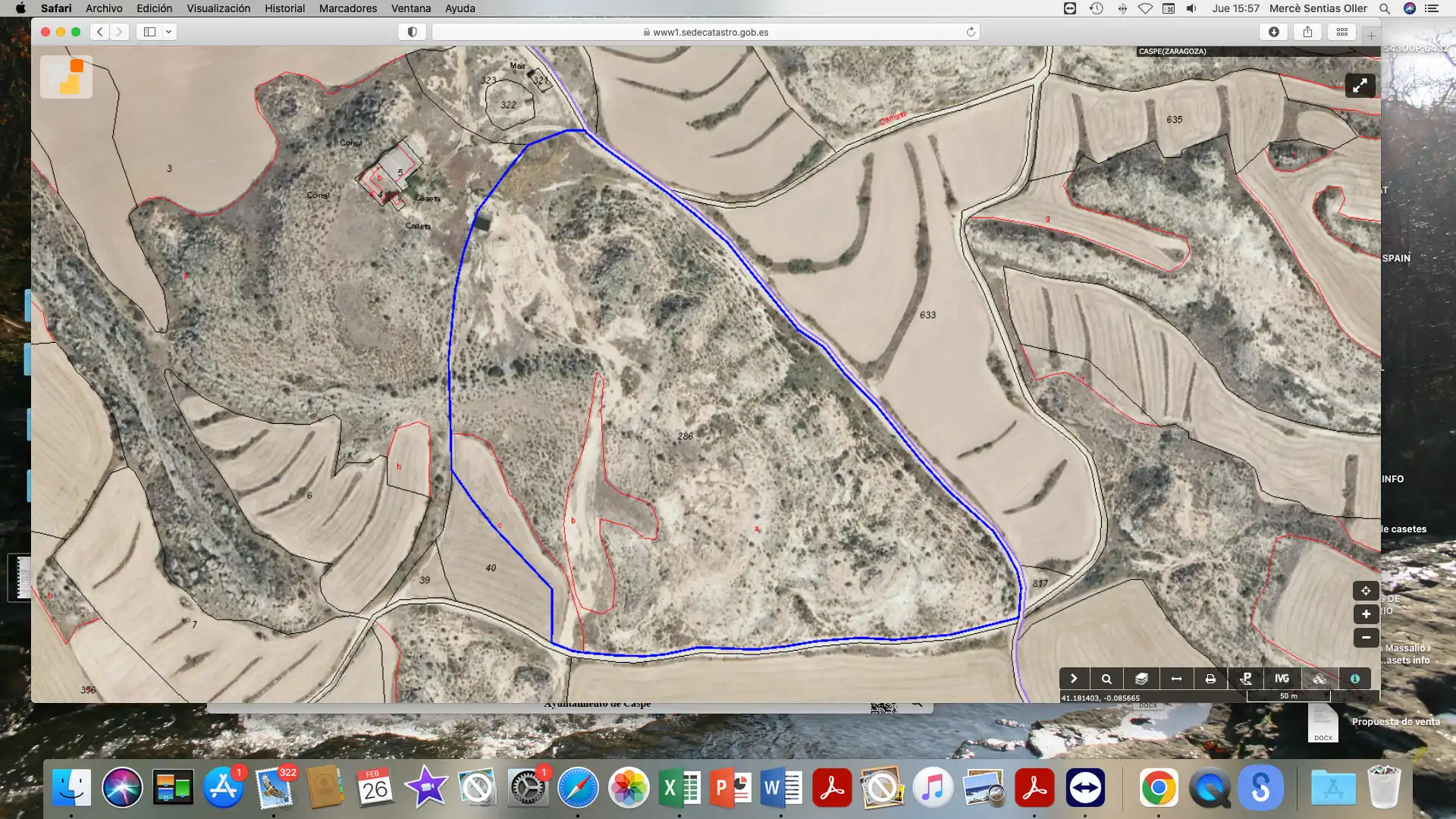The width and height of the screenshot is (1456, 819).
Task: Expand the map toolbar arrow button
Action: click(1074, 679)
